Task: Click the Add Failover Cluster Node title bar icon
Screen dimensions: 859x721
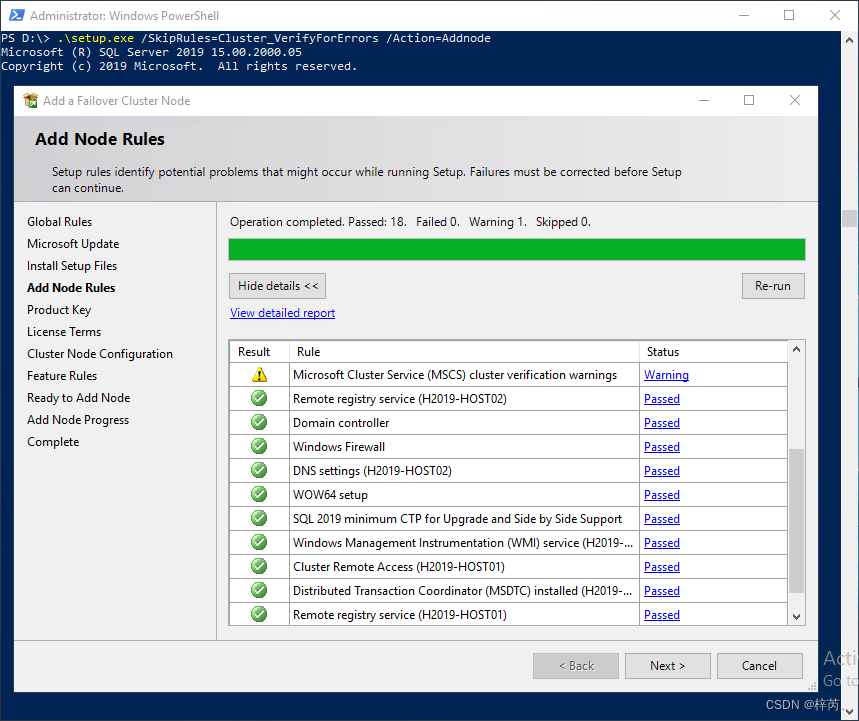Action: click(27, 100)
